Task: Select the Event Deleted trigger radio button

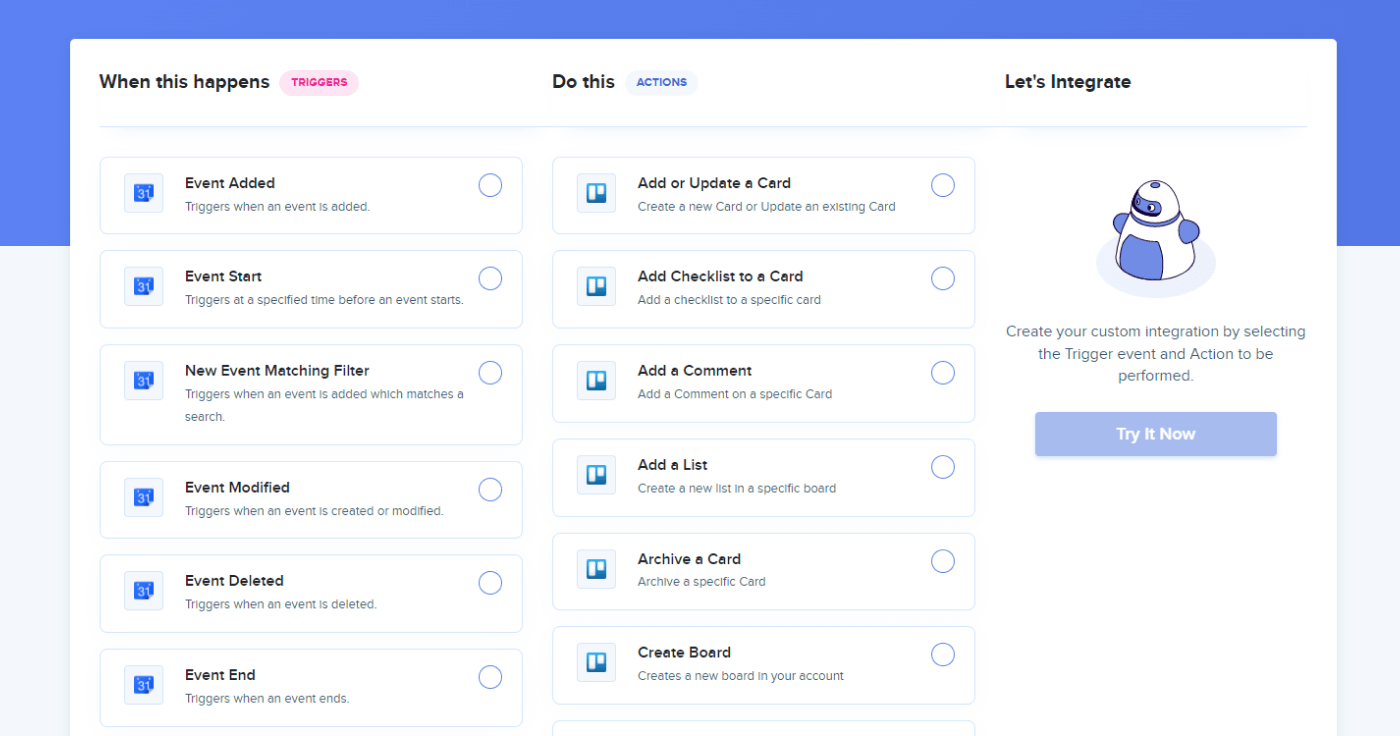Action: [490, 582]
